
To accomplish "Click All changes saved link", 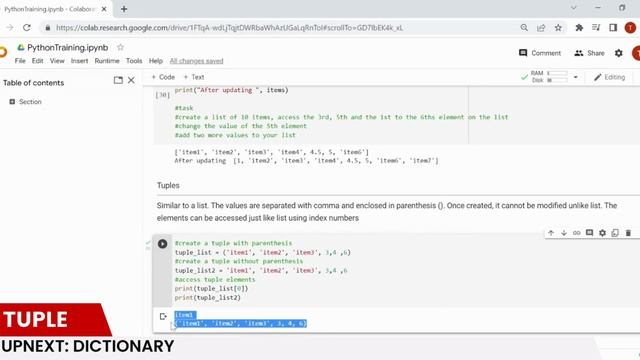I will pos(196,61).
